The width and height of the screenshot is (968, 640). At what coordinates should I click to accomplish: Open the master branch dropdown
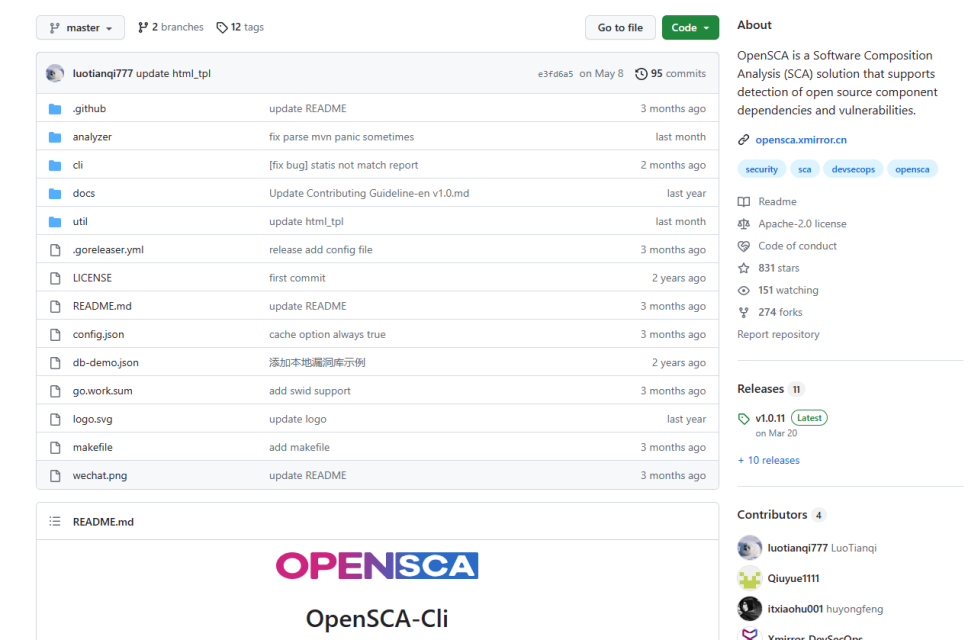point(80,28)
